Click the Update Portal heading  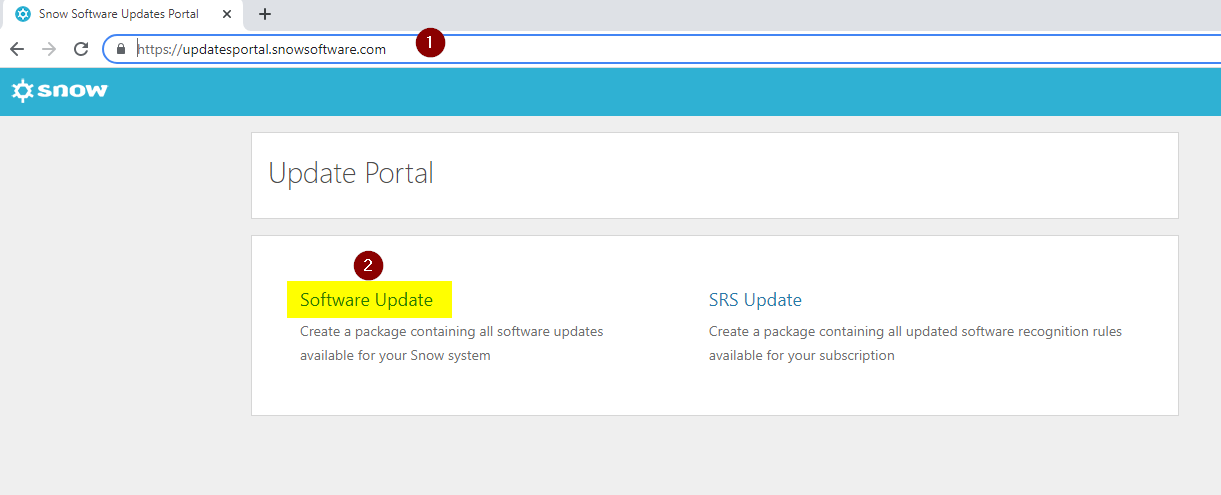[351, 173]
